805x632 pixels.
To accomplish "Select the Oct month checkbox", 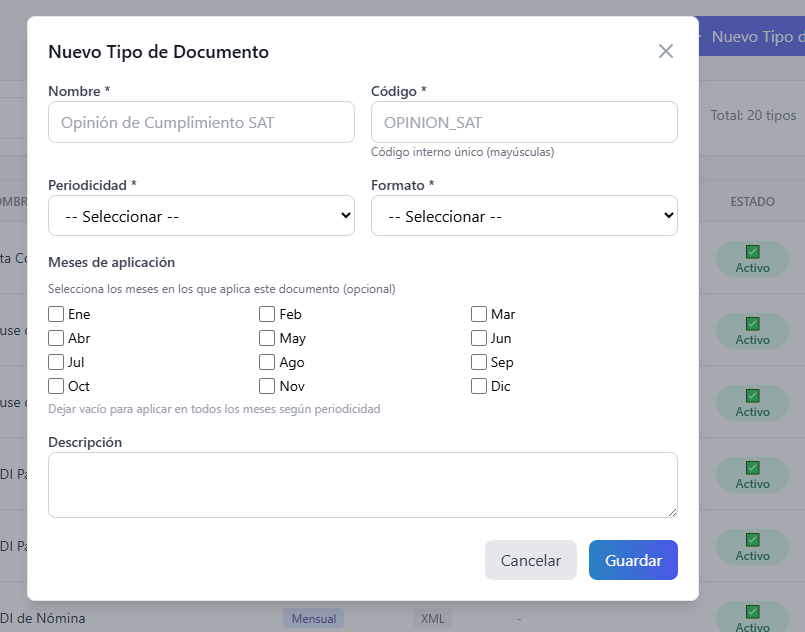I will tap(56, 386).
